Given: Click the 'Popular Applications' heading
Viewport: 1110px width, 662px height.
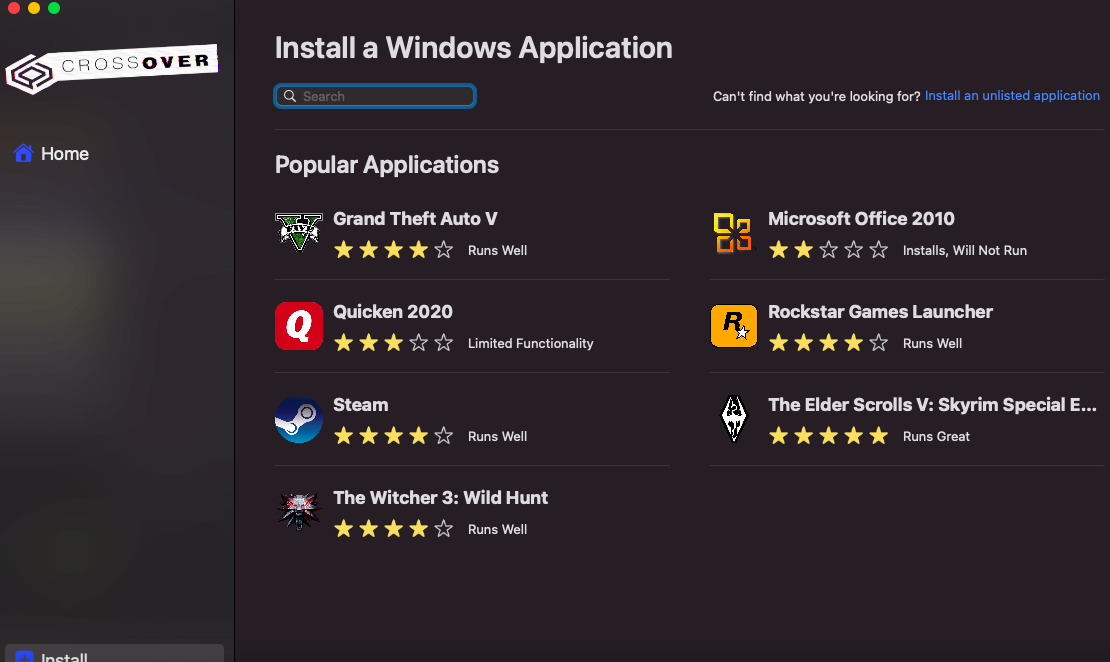Looking at the screenshot, I should (387, 165).
